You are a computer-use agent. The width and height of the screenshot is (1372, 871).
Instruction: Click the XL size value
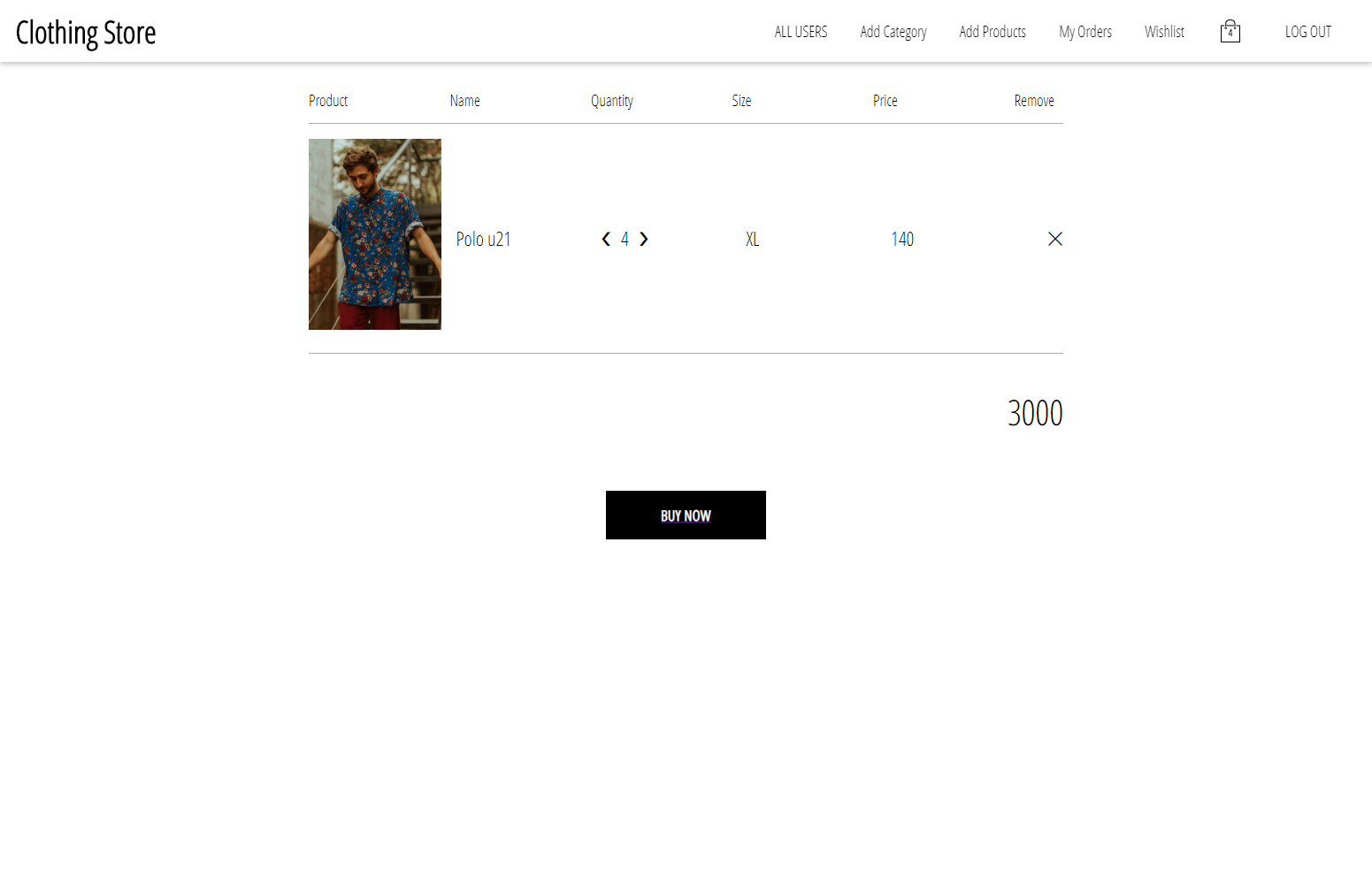click(752, 239)
